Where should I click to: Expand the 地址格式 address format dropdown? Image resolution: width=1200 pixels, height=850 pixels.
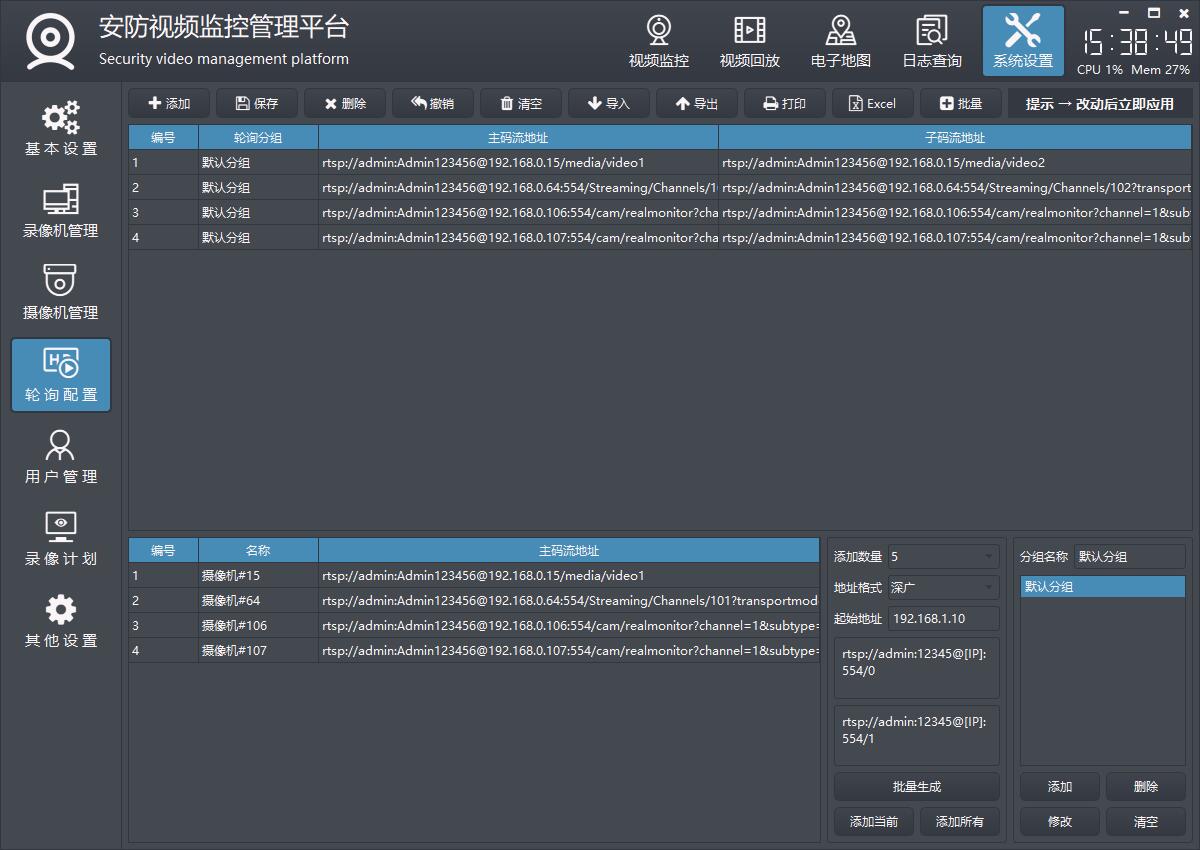pyautogui.click(x=943, y=588)
